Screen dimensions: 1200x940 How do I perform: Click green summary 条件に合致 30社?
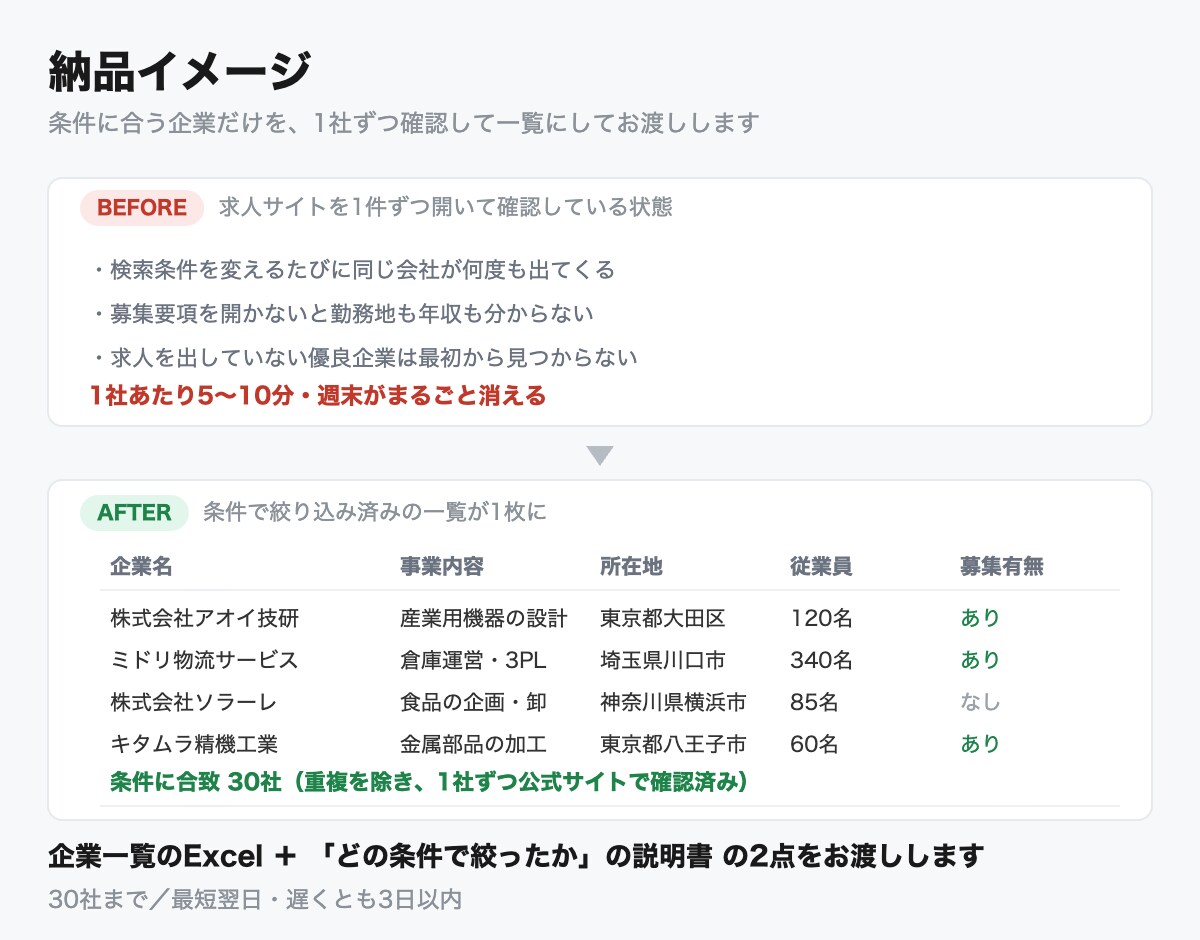click(430, 781)
